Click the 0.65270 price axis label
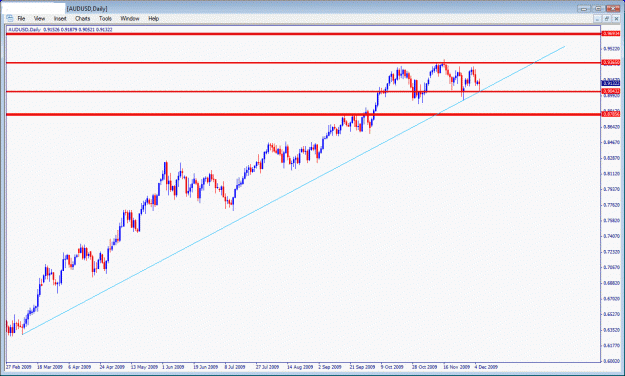625x376 pixels. coord(612,314)
